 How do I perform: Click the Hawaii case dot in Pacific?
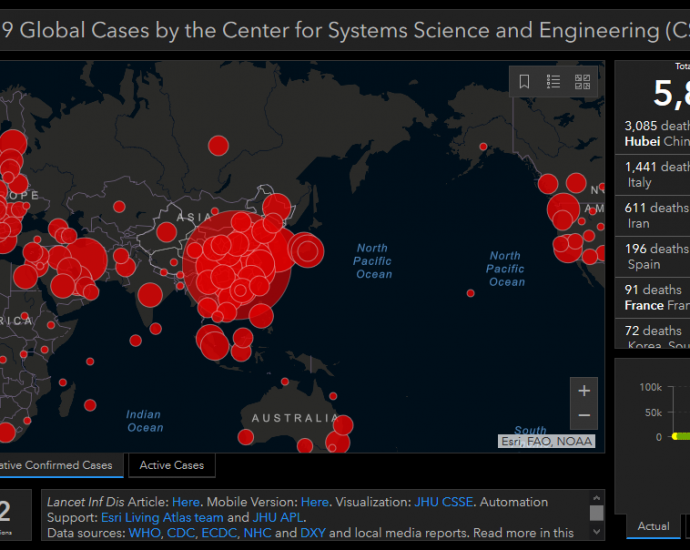pyautogui.click(x=470, y=293)
